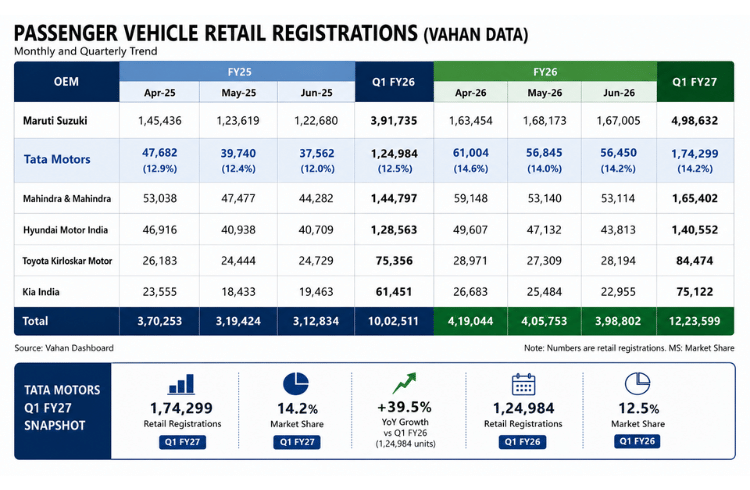The width and height of the screenshot is (750, 490).
Task: Click Maruti Suzuki's Q1 FY26 value 3,91,735
Action: (394, 121)
